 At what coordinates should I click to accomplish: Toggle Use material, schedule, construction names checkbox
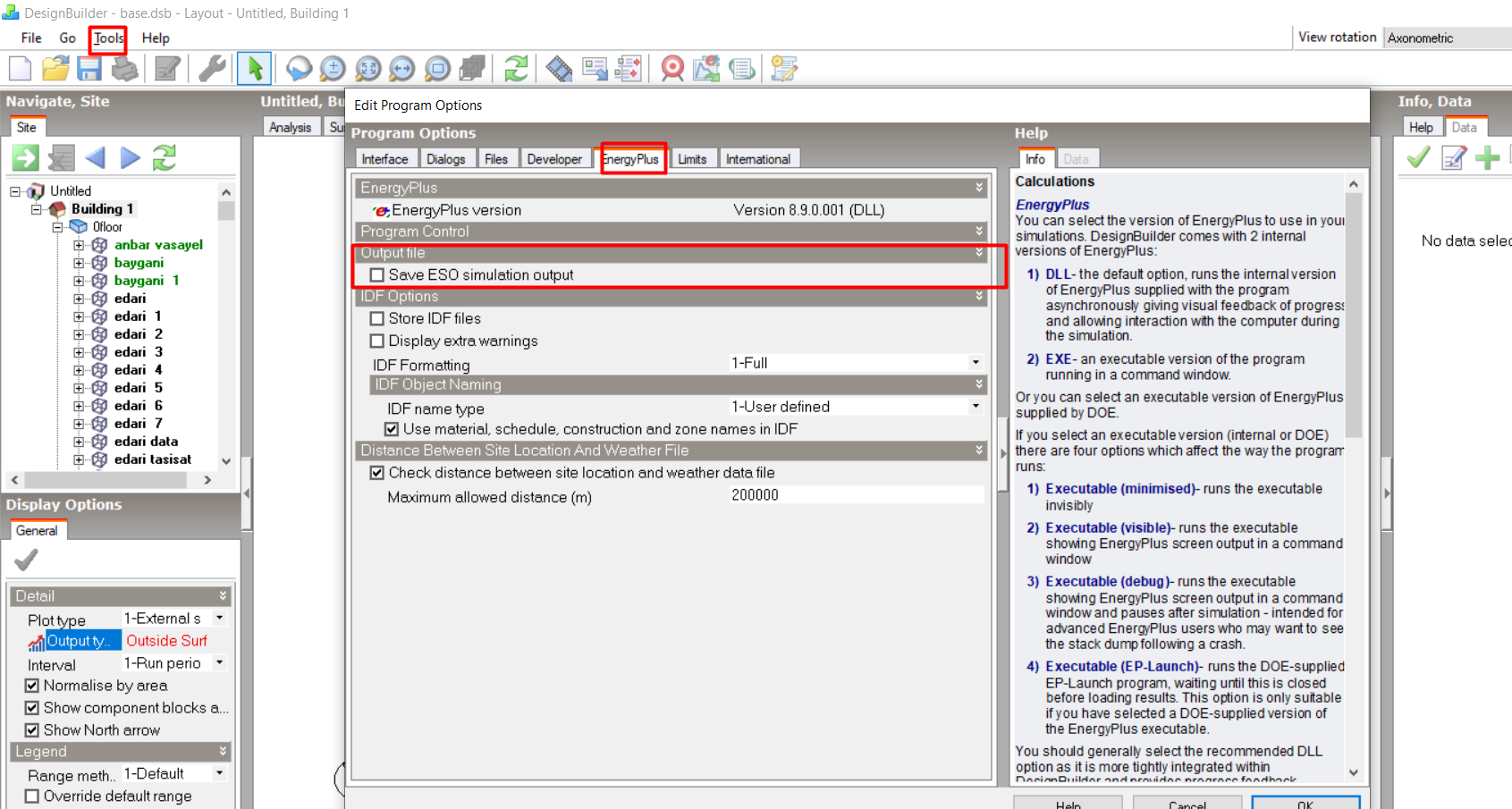tap(392, 429)
